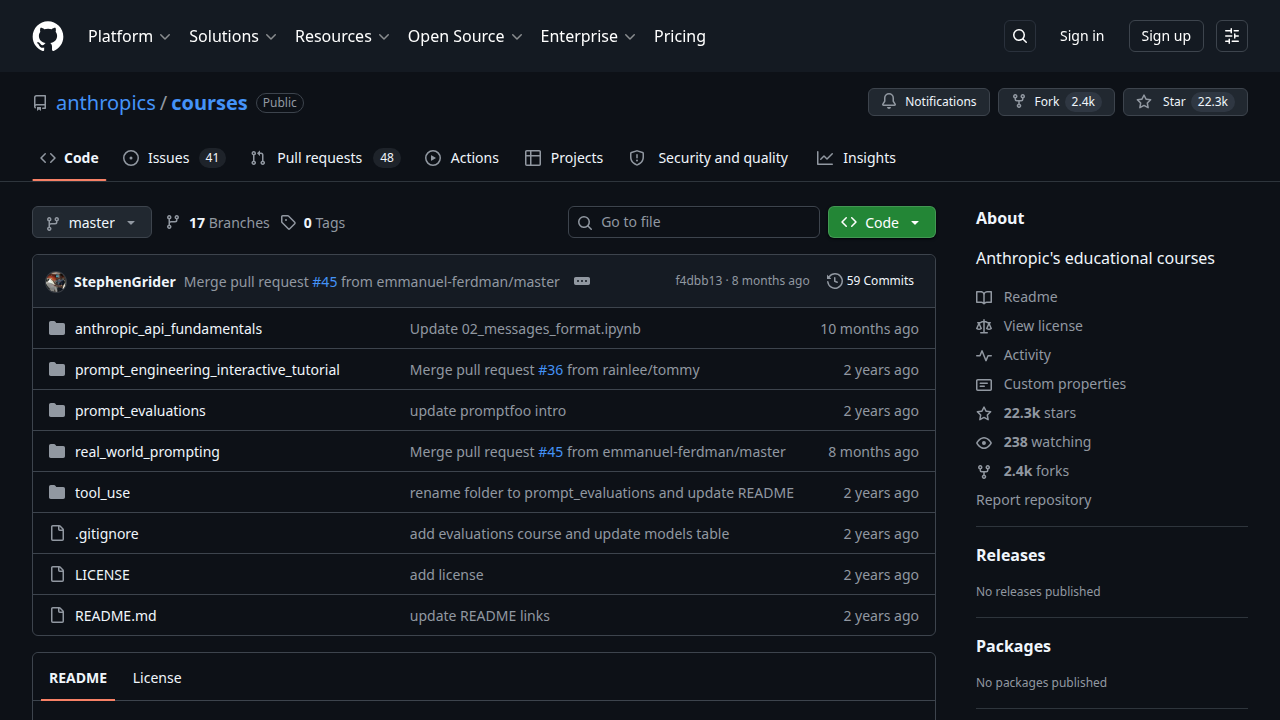Open the Projects tab
1280x720 pixels.
point(564,158)
